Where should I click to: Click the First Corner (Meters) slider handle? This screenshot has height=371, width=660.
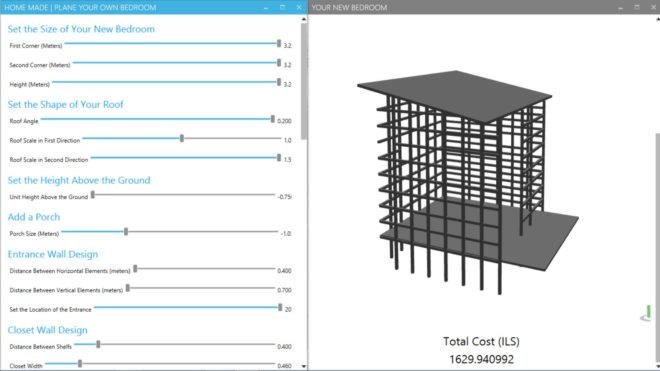[x=279, y=43]
